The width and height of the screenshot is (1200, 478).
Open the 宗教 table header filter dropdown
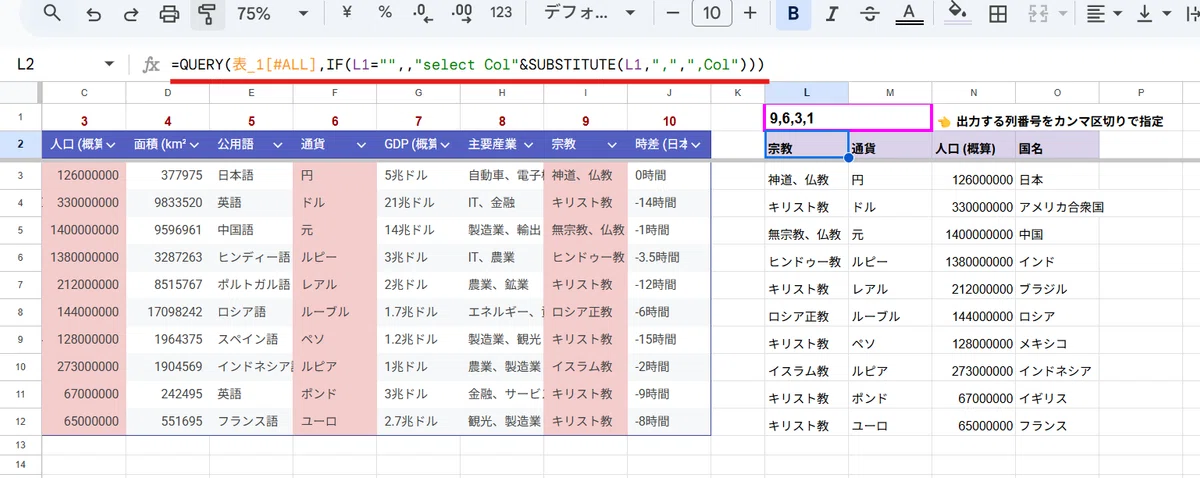tap(613, 144)
